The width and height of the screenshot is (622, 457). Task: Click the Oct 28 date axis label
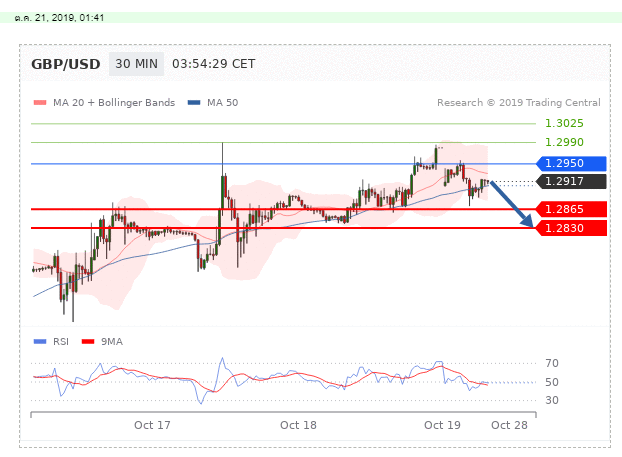click(509, 425)
